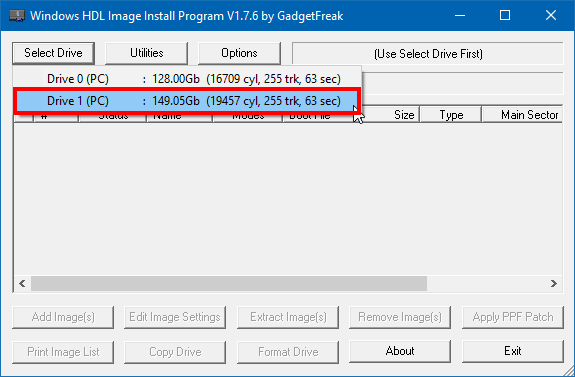Open the Utilities menu
Image resolution: width=575 pixels, height=377 pixels.
[146, 53]
